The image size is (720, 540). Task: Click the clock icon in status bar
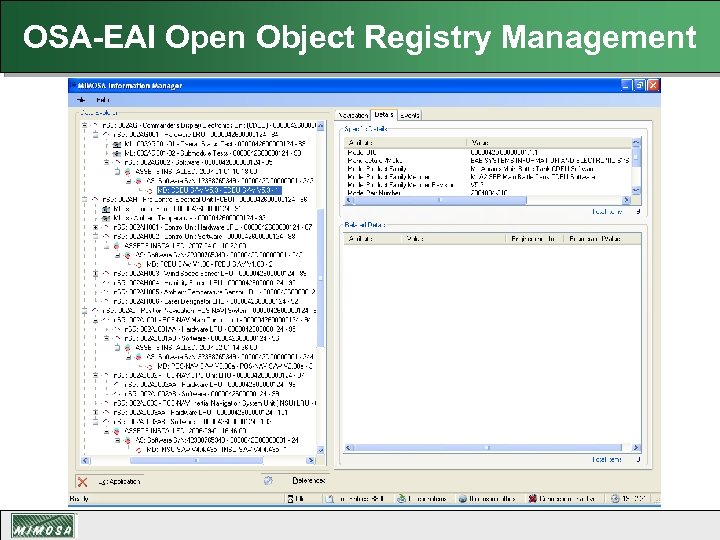click(x=615, y=499)
